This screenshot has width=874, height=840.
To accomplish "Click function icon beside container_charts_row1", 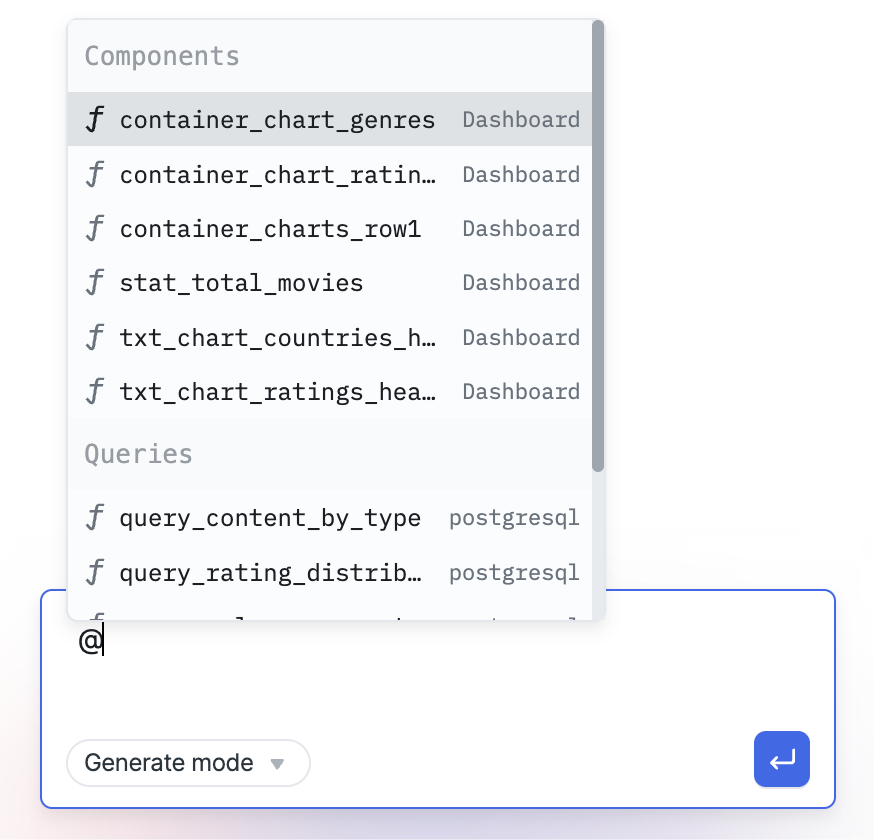I will tap(95, 229).
